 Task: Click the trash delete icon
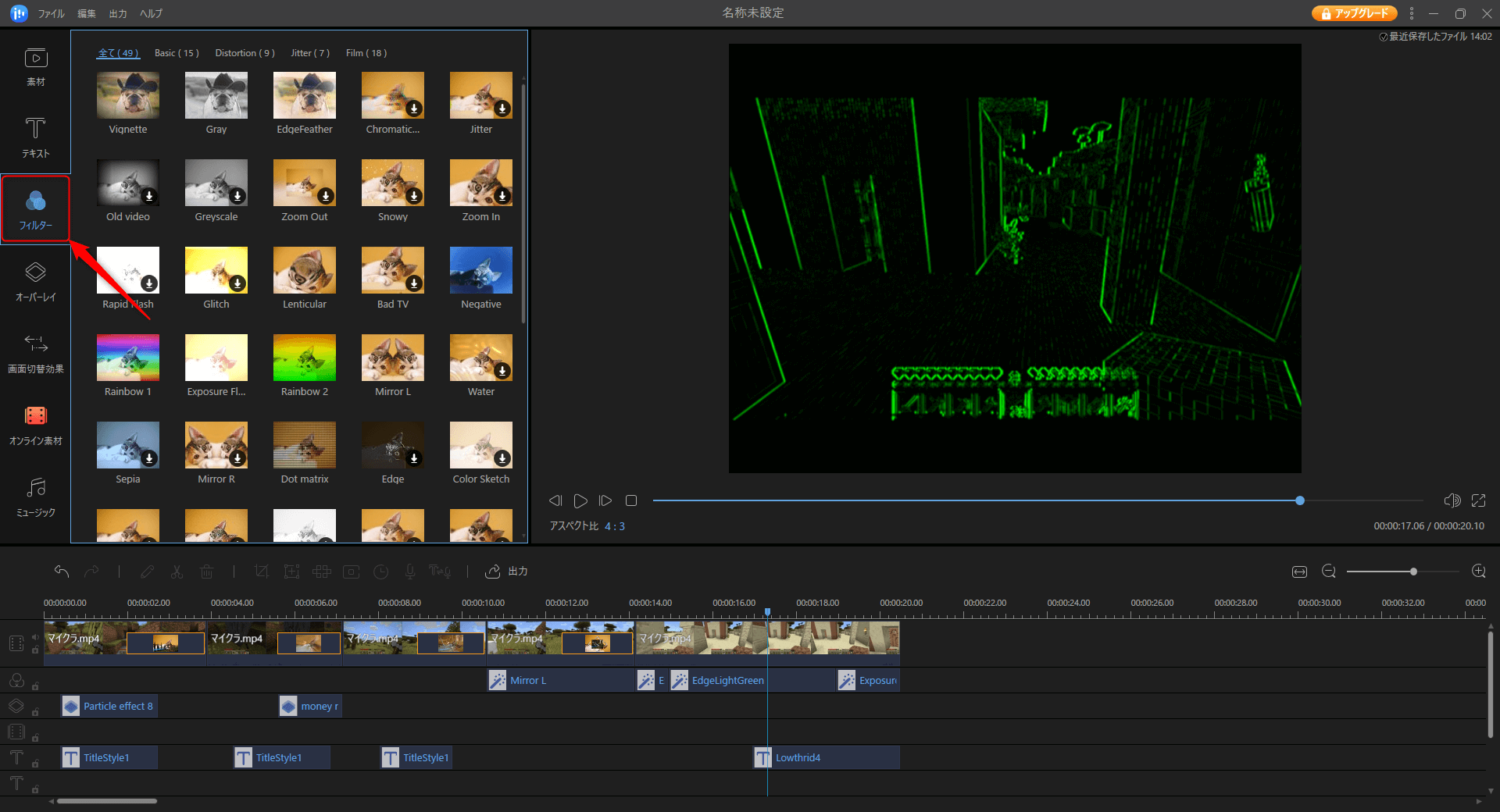pyautogui.click(x=206, y=572)
